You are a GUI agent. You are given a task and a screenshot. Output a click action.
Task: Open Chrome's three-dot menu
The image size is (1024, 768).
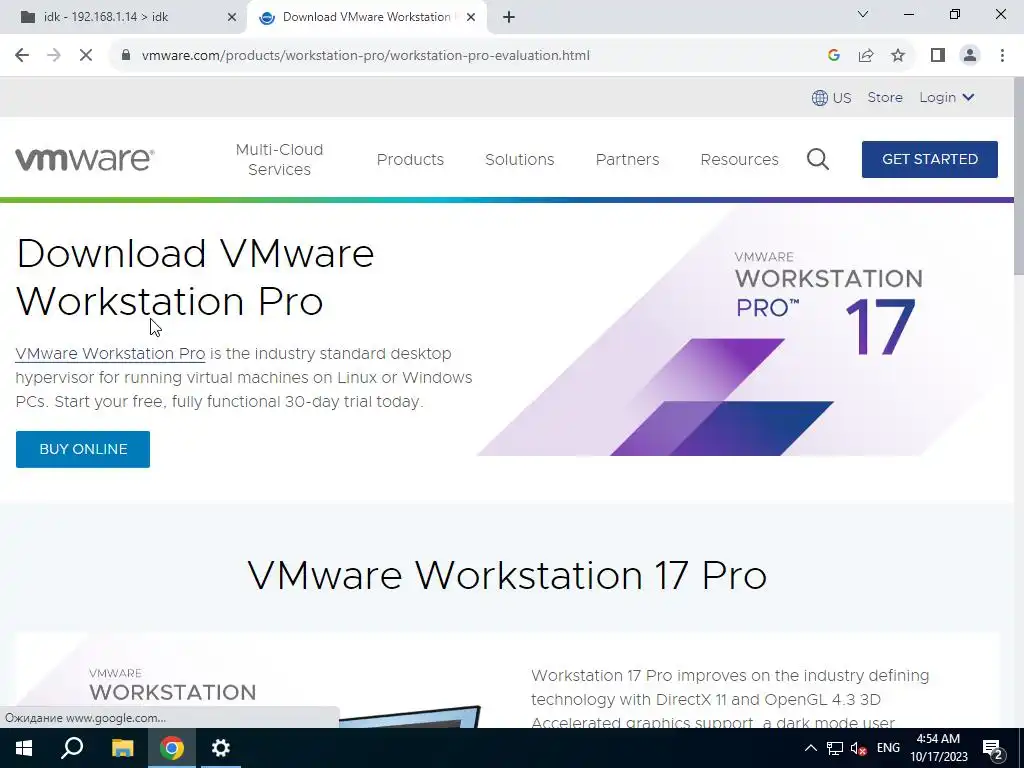pyautogui.click(x=1002, y=56)
